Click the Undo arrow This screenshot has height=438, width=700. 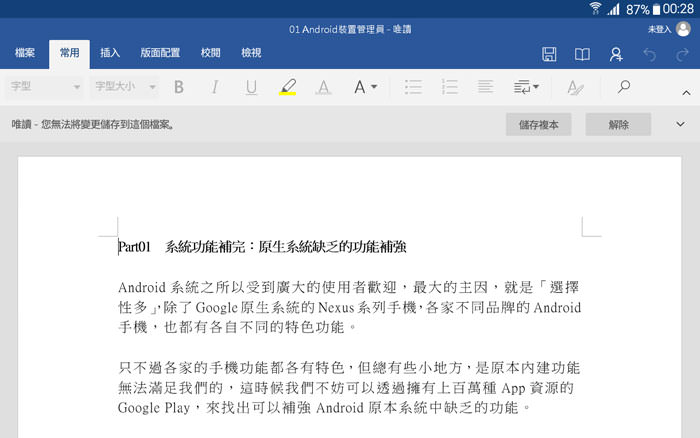[650, 54]
